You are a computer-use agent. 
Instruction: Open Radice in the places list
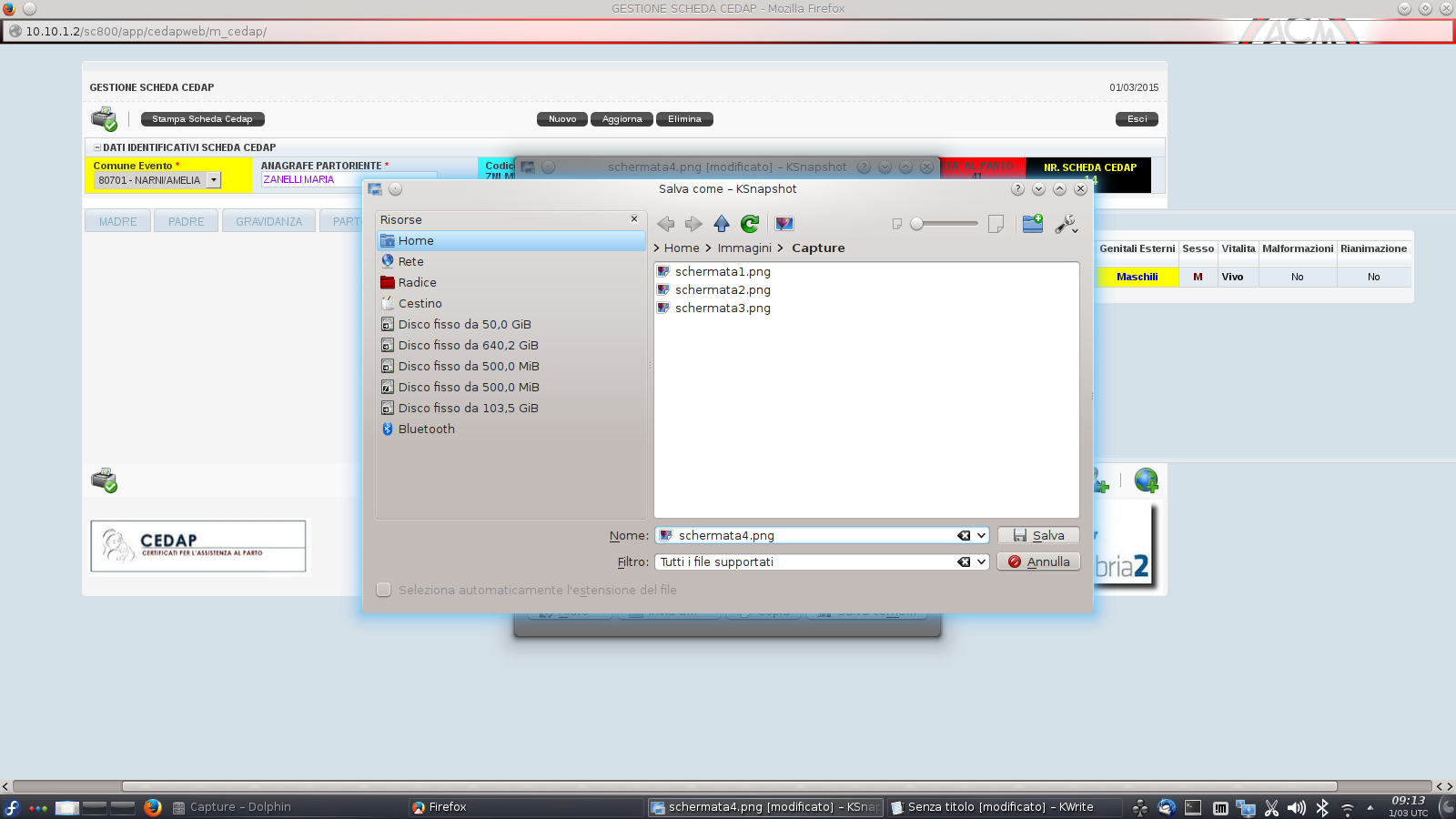(x=511, y=282)
